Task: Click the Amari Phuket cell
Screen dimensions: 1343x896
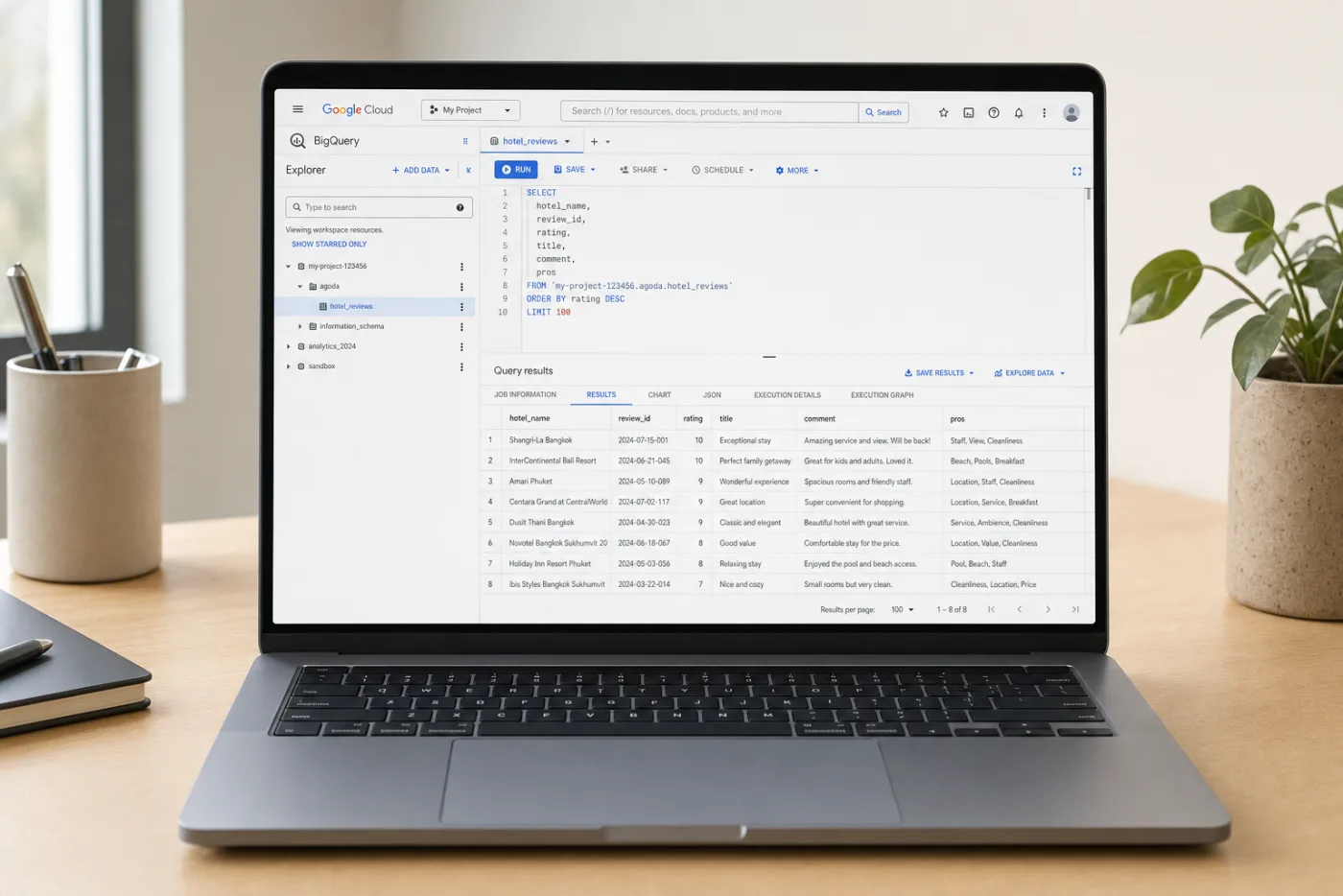Action: click(530, 482)
